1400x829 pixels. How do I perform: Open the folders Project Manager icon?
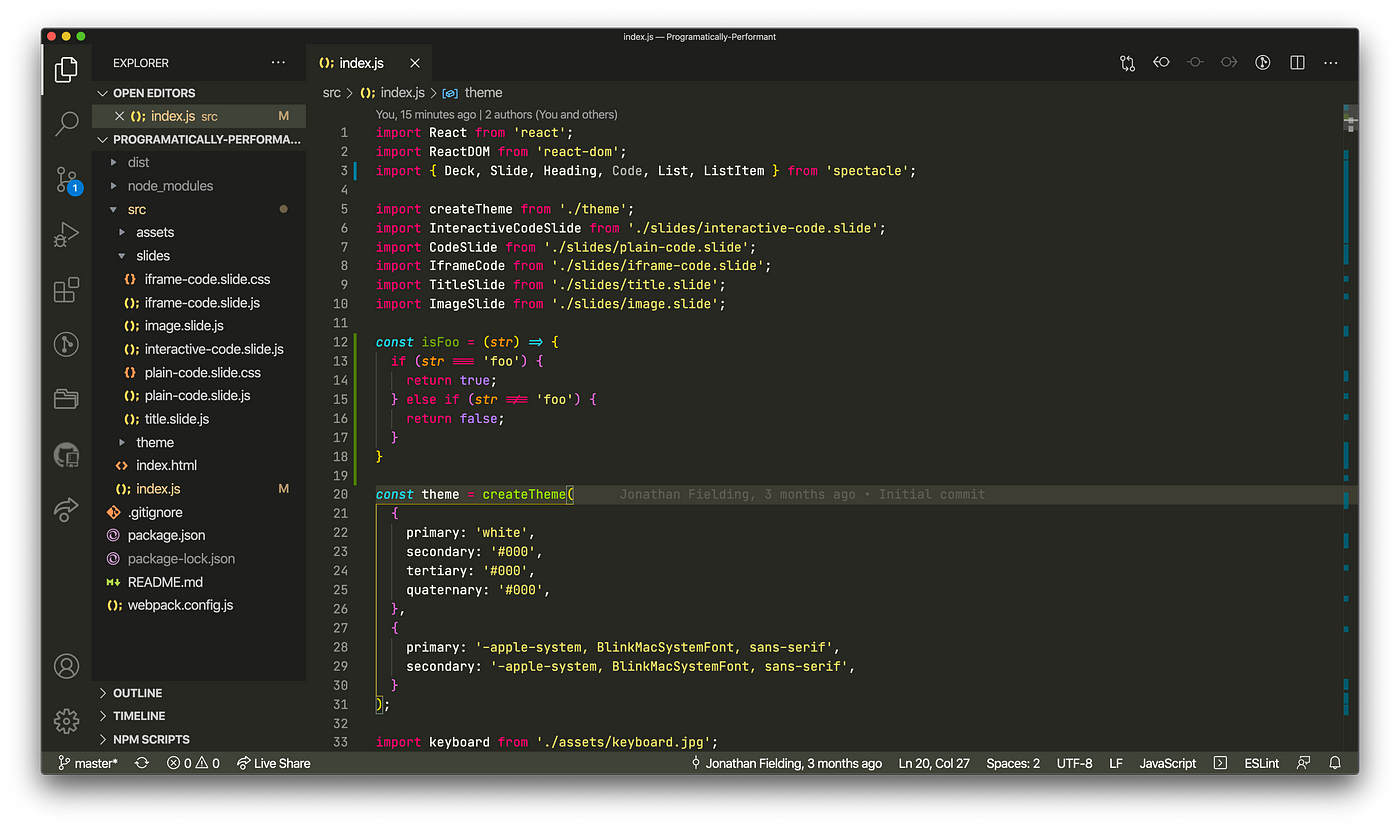[66, 399]
